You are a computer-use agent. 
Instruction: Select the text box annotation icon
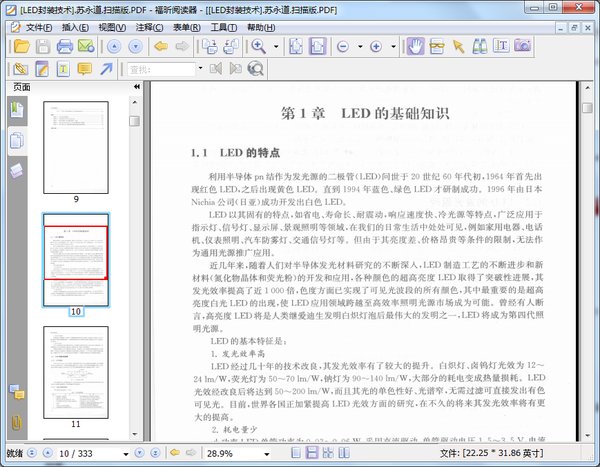click(63, 69)
